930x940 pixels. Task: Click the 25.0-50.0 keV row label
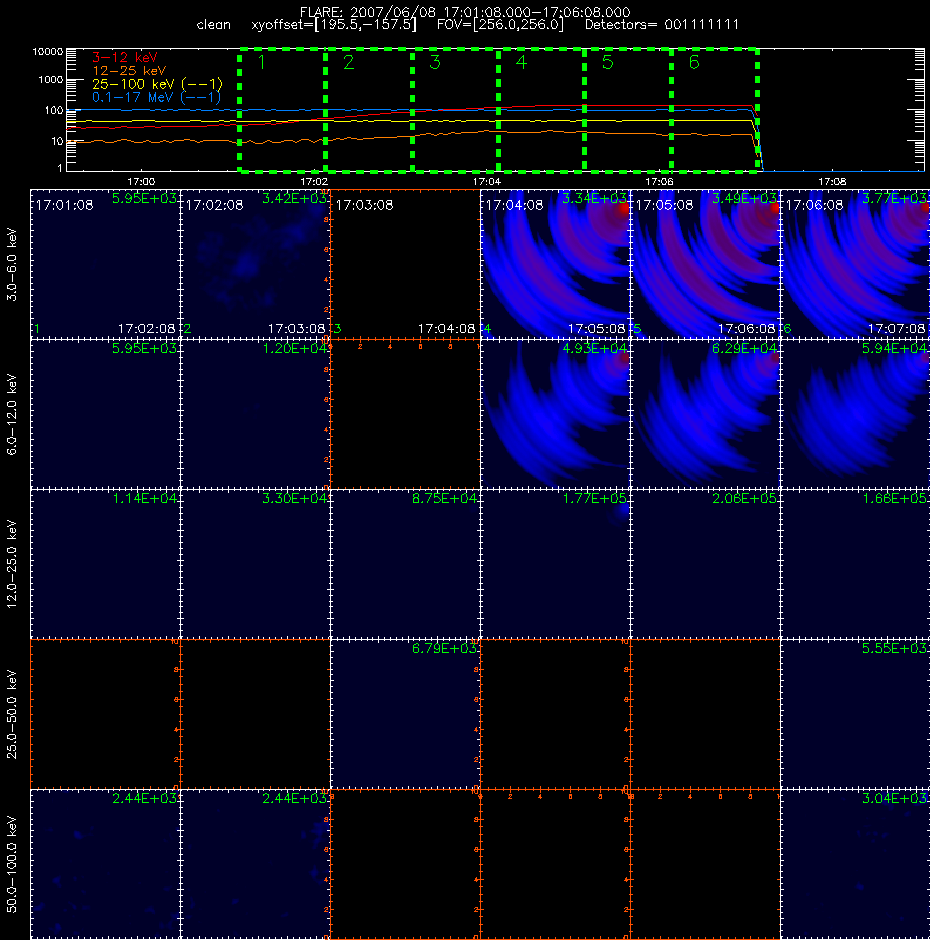(x=12, y=714)
